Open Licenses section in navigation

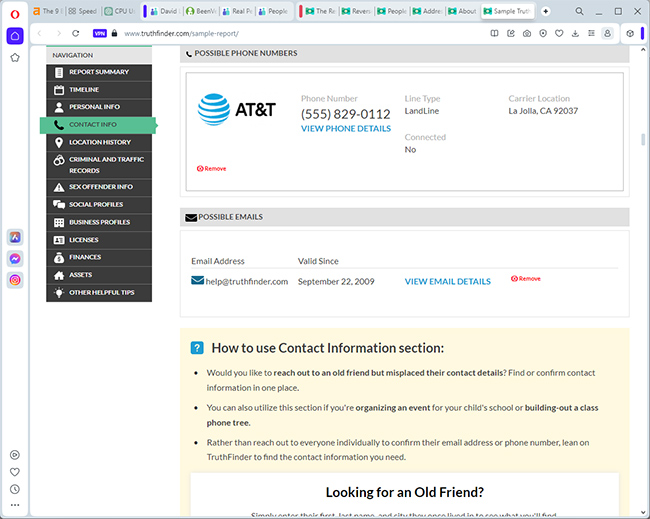pos(99,240)
